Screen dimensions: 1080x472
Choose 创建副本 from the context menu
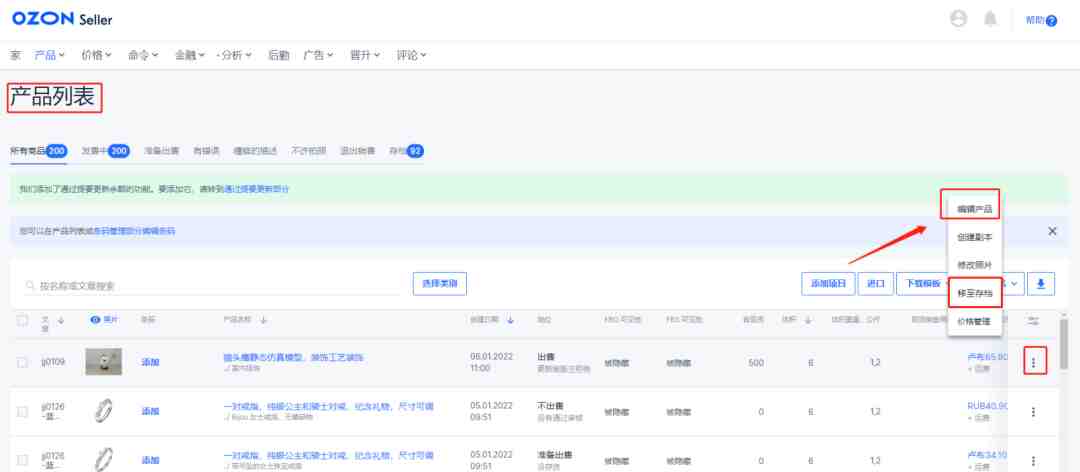[x=974, y=236]
